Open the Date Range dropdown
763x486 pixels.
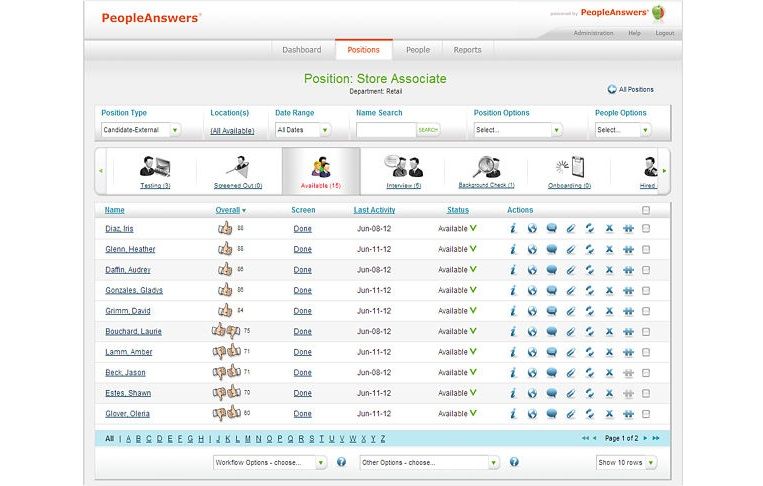tap(303, 130)
